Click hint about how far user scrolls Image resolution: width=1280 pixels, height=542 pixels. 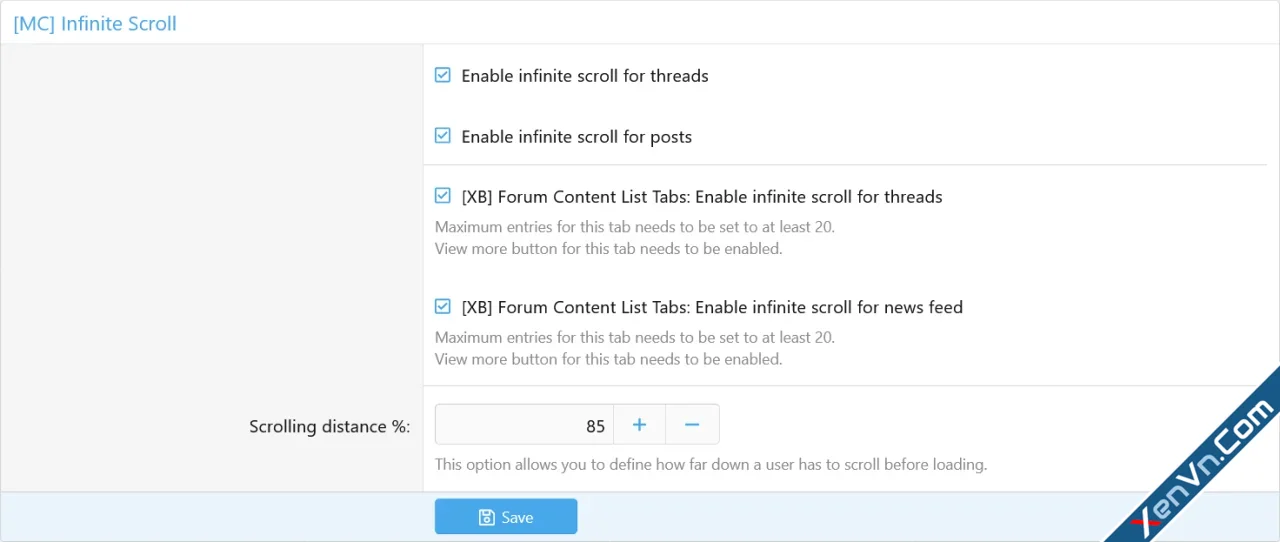pyautogui.click(x=711, y=465)
